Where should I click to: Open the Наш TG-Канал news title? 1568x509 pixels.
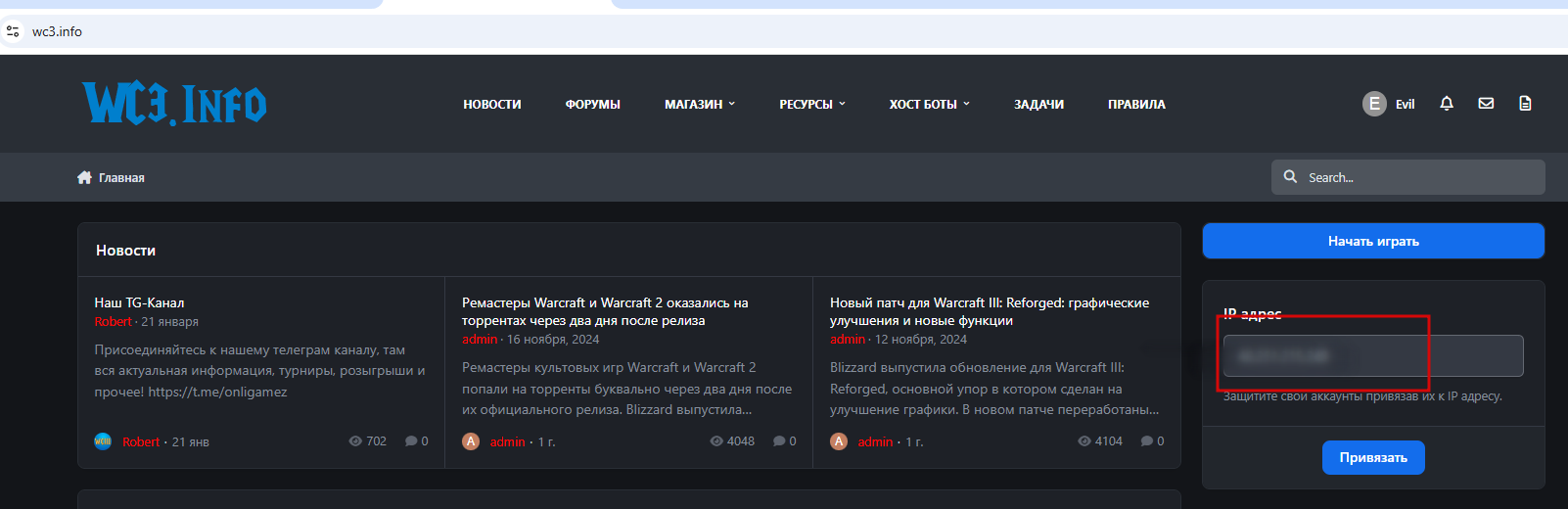[x=139, y=302]
